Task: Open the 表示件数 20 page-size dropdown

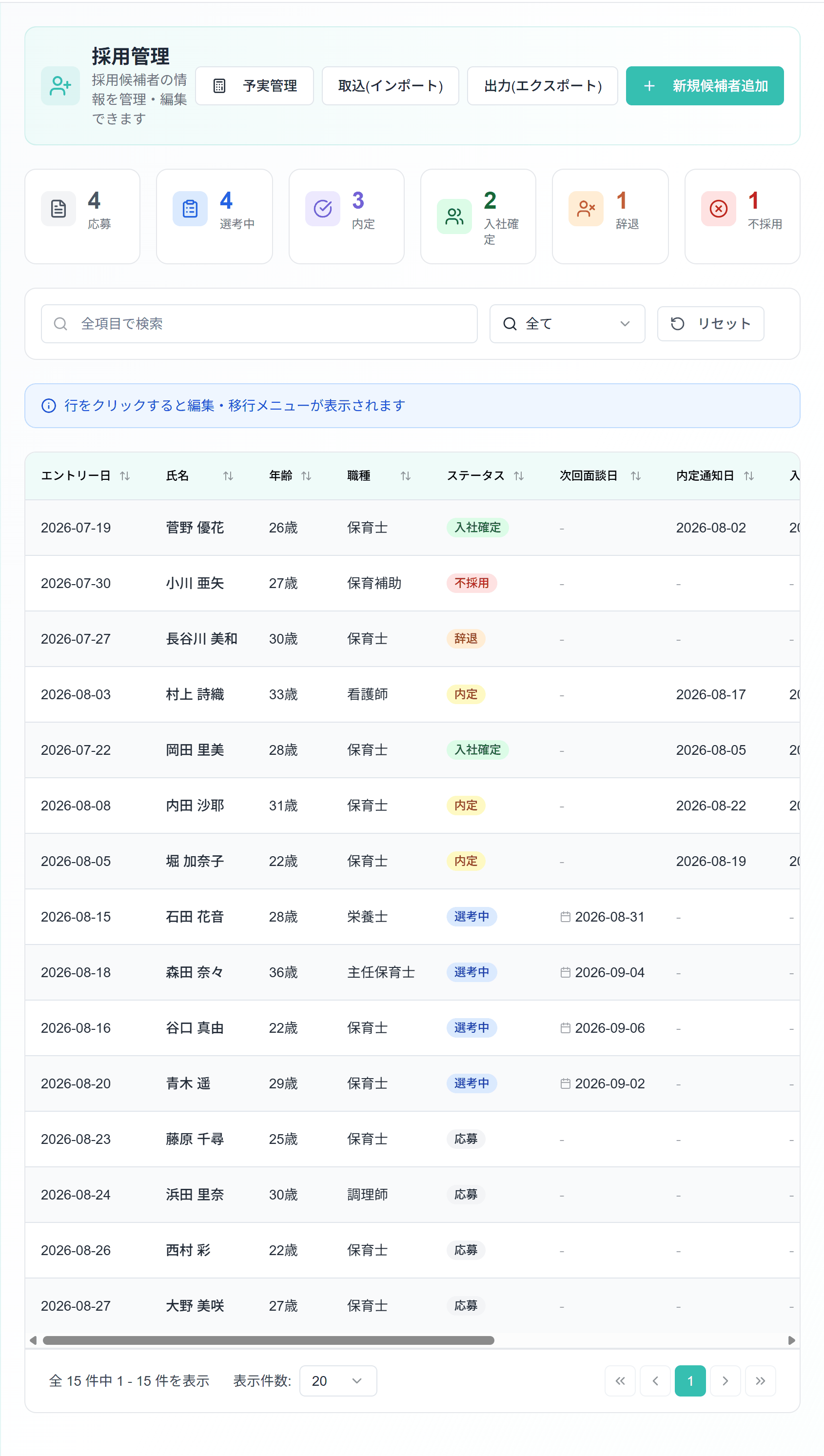Action: (x=338, y=1381)
